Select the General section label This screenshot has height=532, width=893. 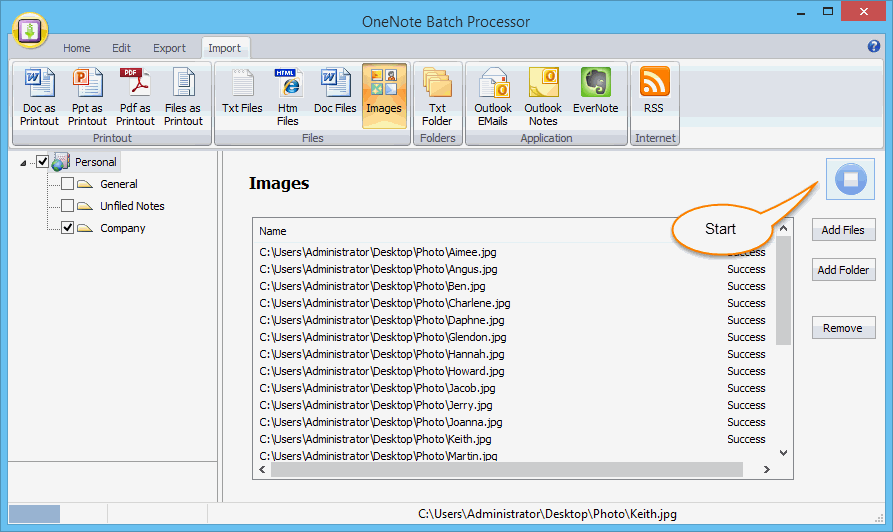[118, 184]
